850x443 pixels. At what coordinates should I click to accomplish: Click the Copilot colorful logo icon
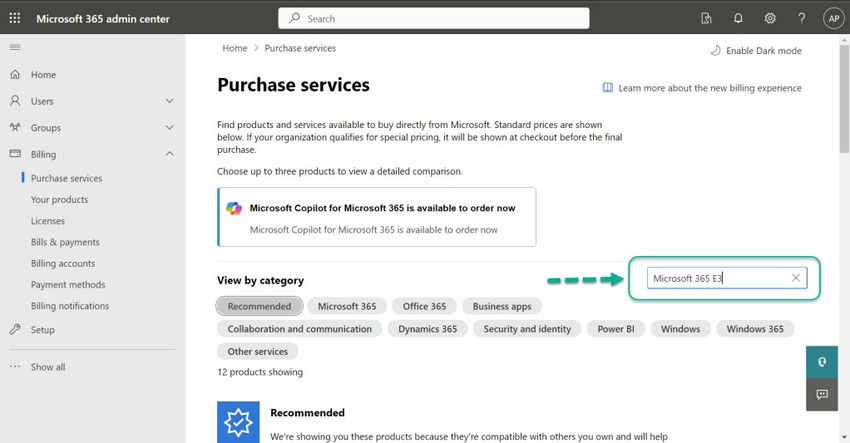click(x=234, y=208)
